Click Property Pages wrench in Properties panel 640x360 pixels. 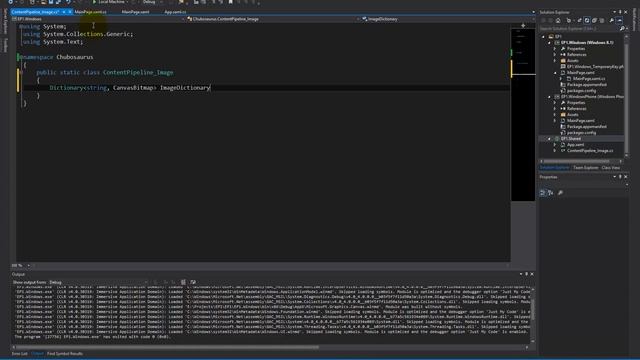(x=560, y=193)
